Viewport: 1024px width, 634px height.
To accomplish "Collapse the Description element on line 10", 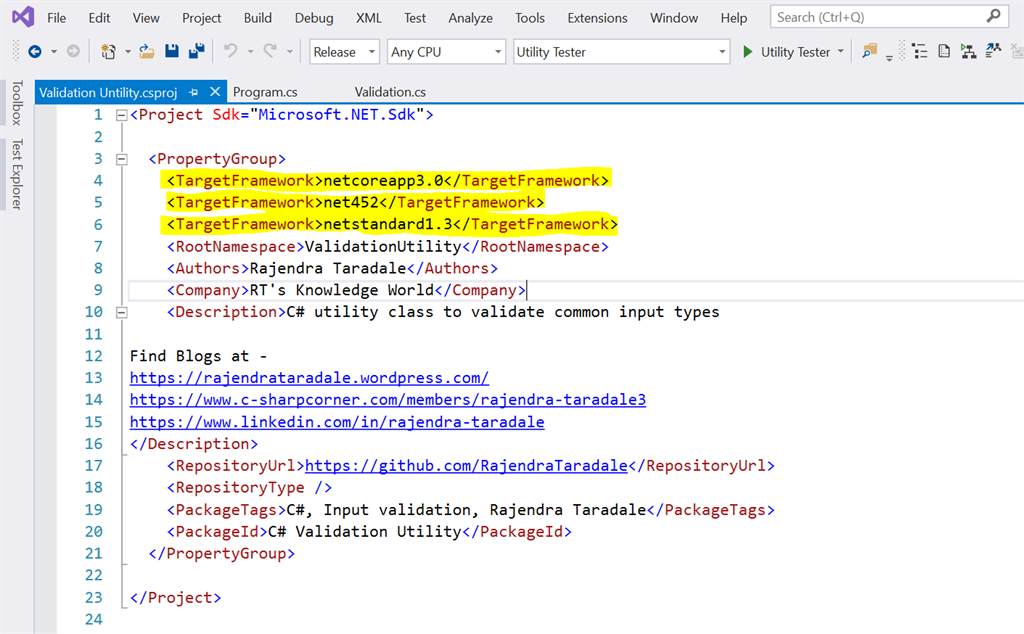I will pyautogui.click(x=122, y=312).
